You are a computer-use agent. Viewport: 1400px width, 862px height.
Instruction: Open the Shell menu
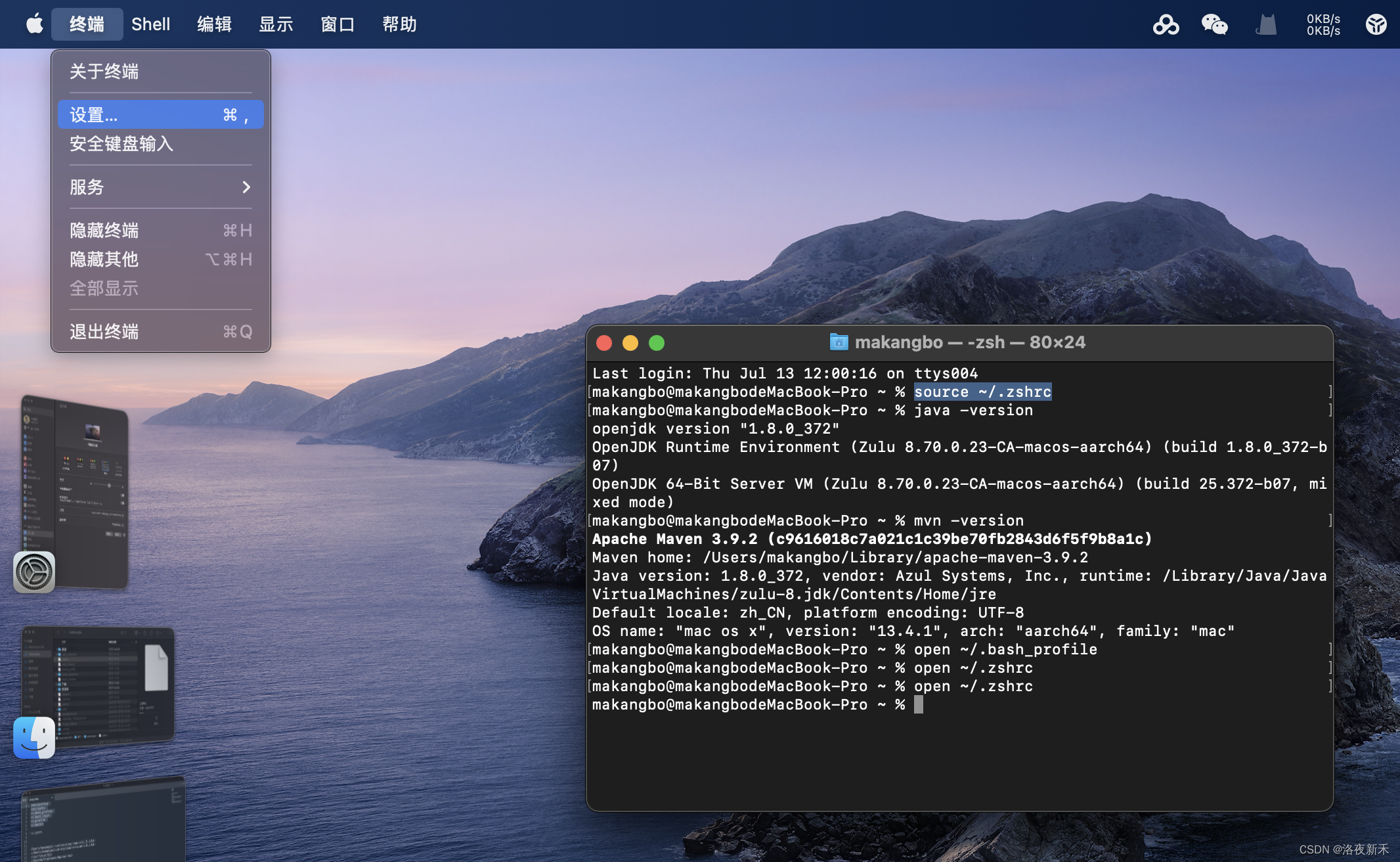tap(150, 24)
